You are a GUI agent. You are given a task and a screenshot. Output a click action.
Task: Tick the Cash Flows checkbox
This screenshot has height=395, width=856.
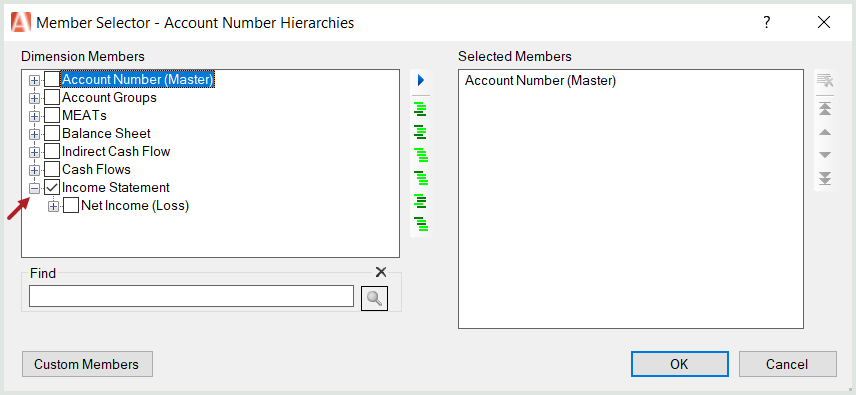click(52, 170)
